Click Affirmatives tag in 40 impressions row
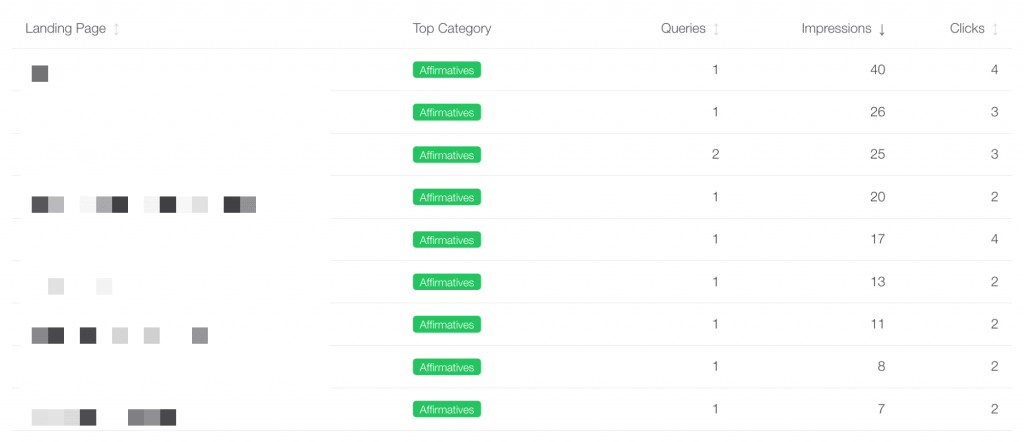This screenshot has height=442, width=1024. (447, 70)
